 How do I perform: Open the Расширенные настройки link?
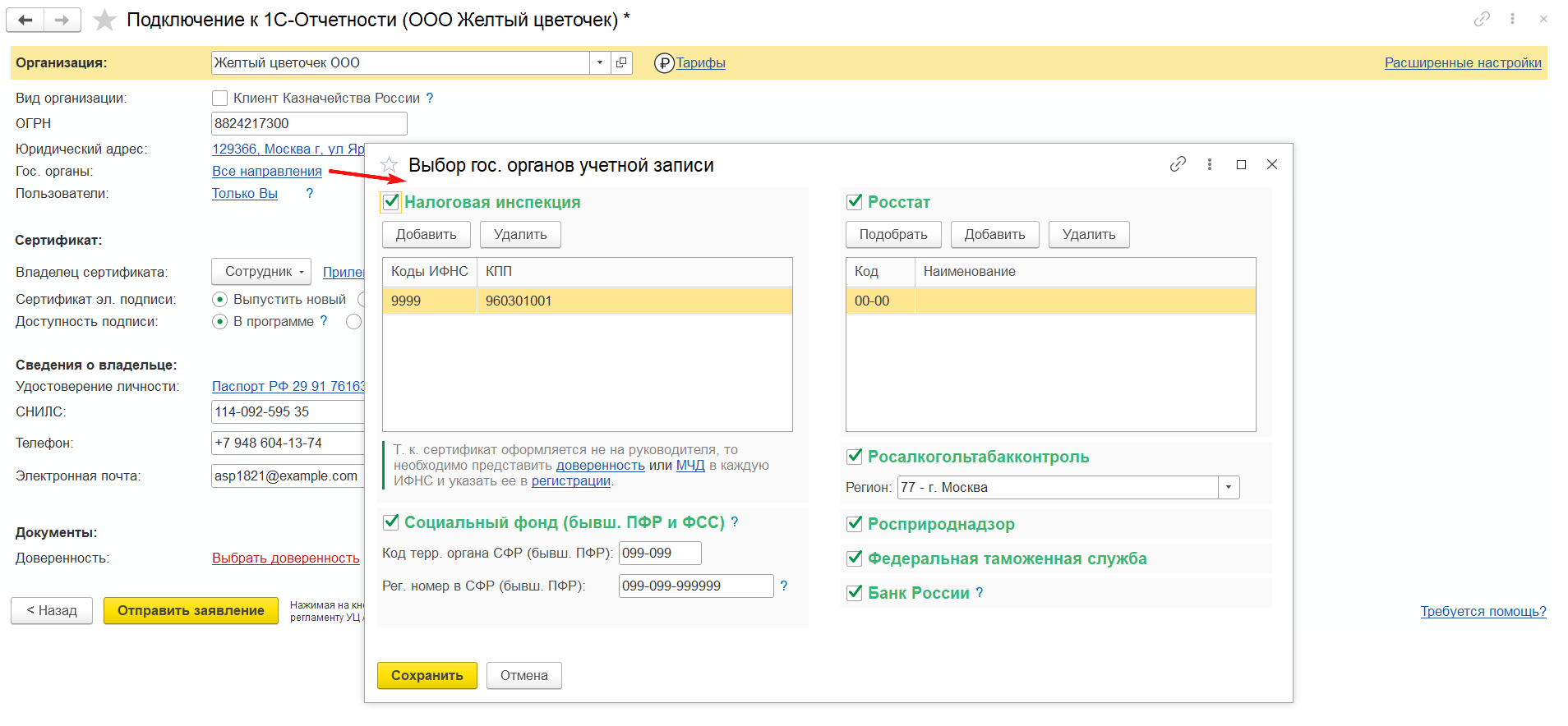1463,63
